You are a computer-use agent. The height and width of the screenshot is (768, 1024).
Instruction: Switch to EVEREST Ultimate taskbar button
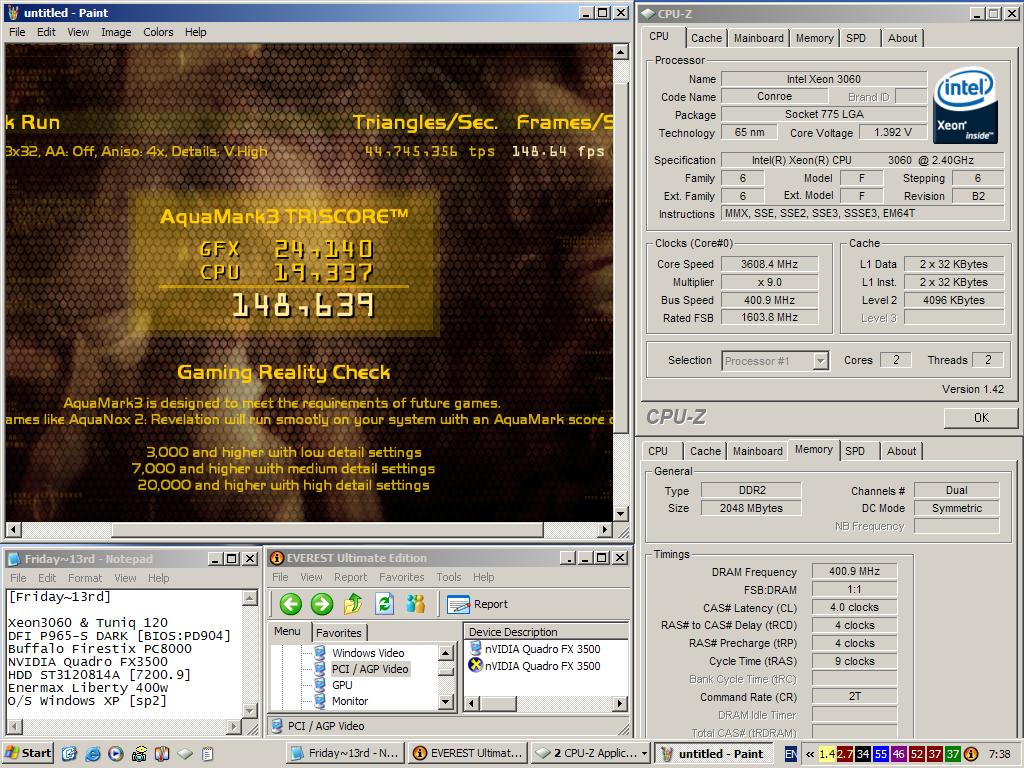coord(468,753)
